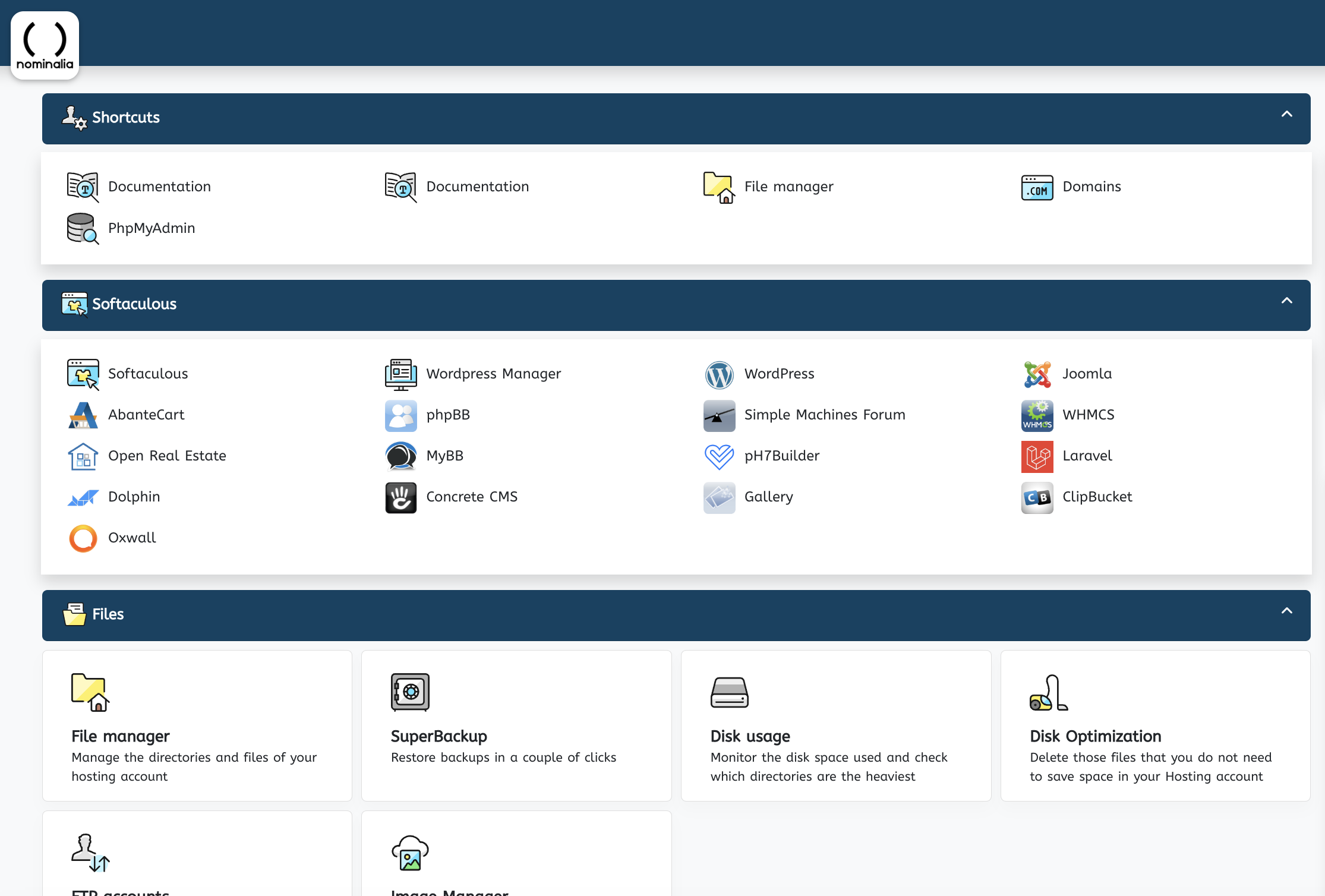Click the MyBB speech bubble icon
Image resolution: width=1325 pixels, height=896 pixels.
coord(401,456)
